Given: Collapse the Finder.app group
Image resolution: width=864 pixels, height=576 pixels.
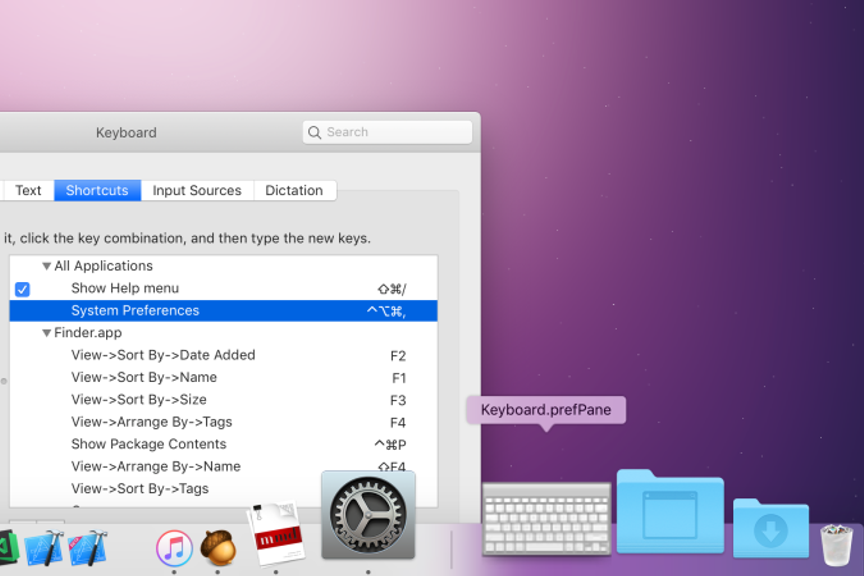Looking at the screenshot, I should tap(47, 333).
